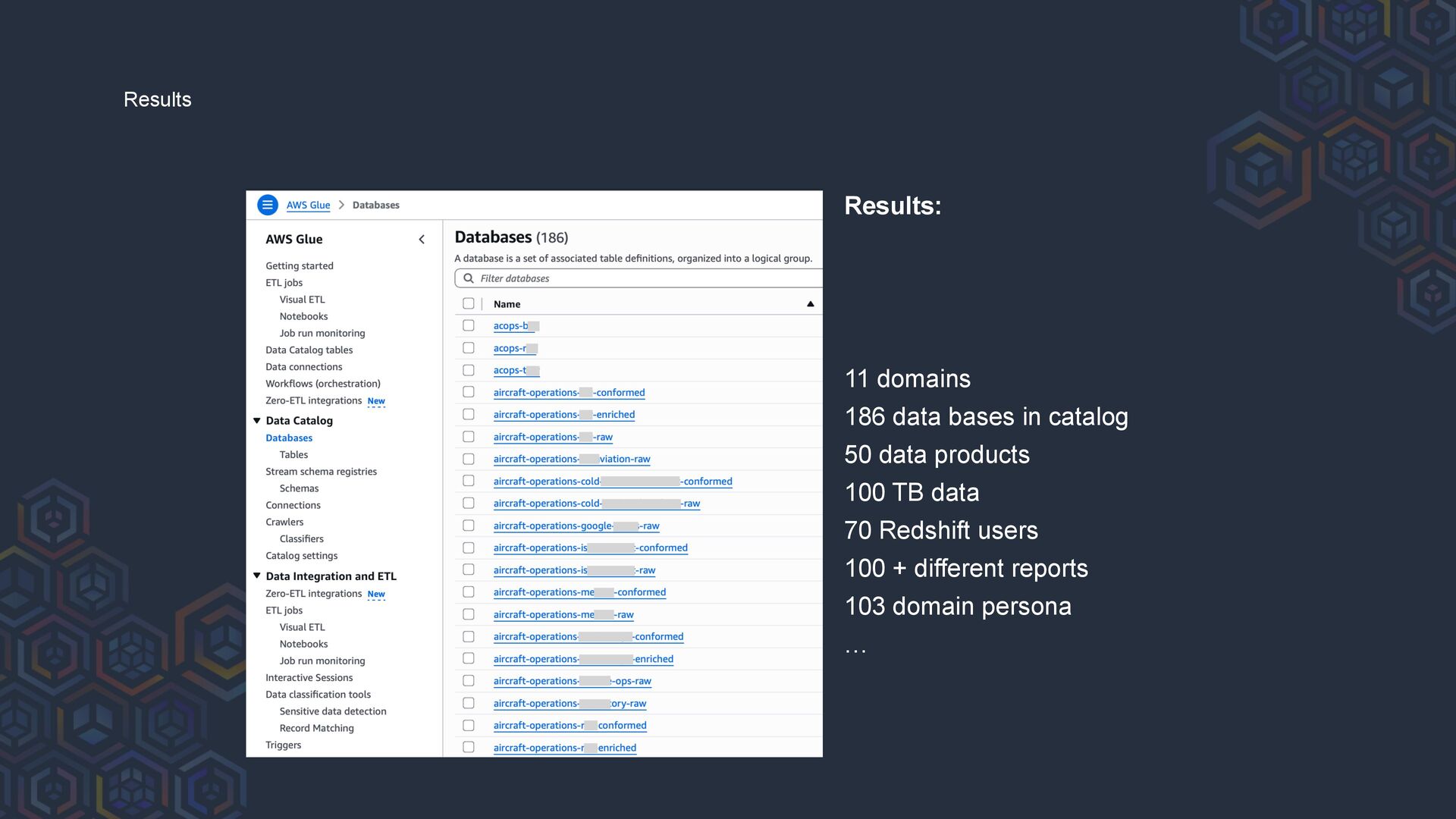Check the aircraft-operations-google raw checkbox
Image resolution: width=1456 pixels, height=819 pixels.
(469, 526)
